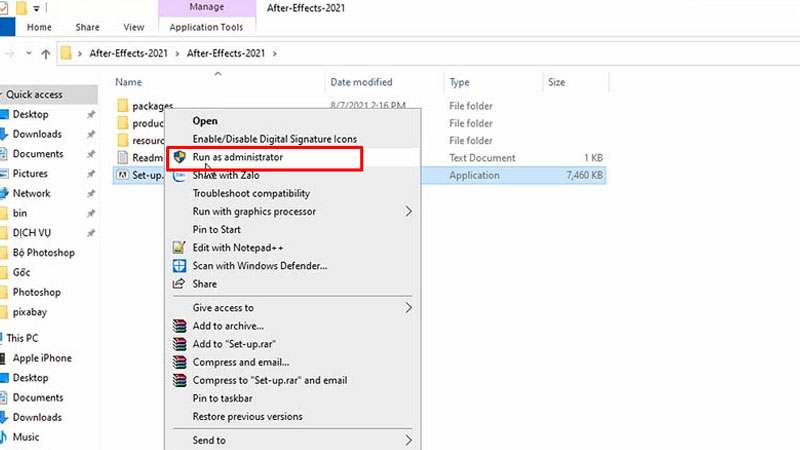Click the pixabay folder icon in sidebar
The width and height of the screenshot is (800, 450).
click(4, 312)
